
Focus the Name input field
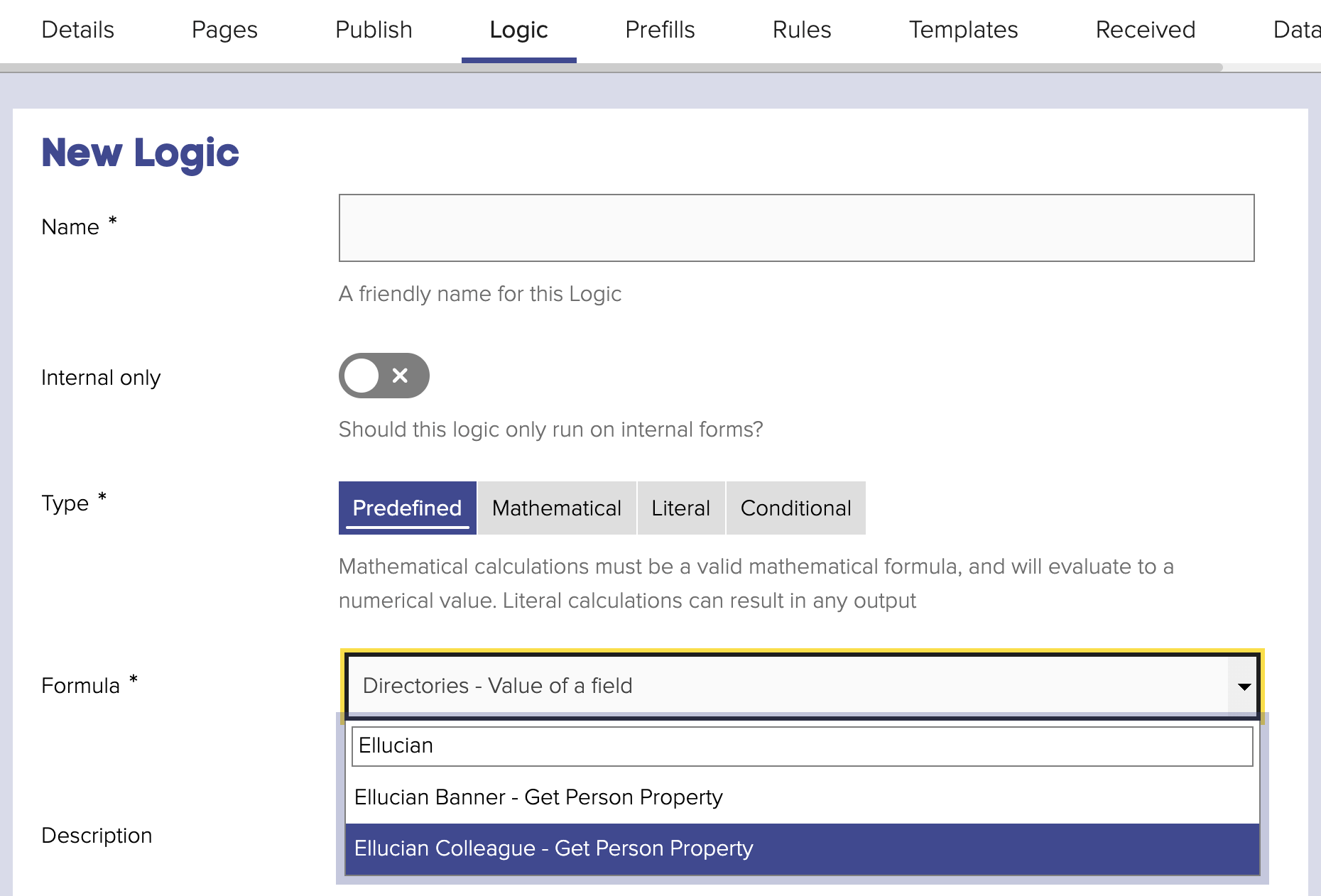[x=796, y=228]
